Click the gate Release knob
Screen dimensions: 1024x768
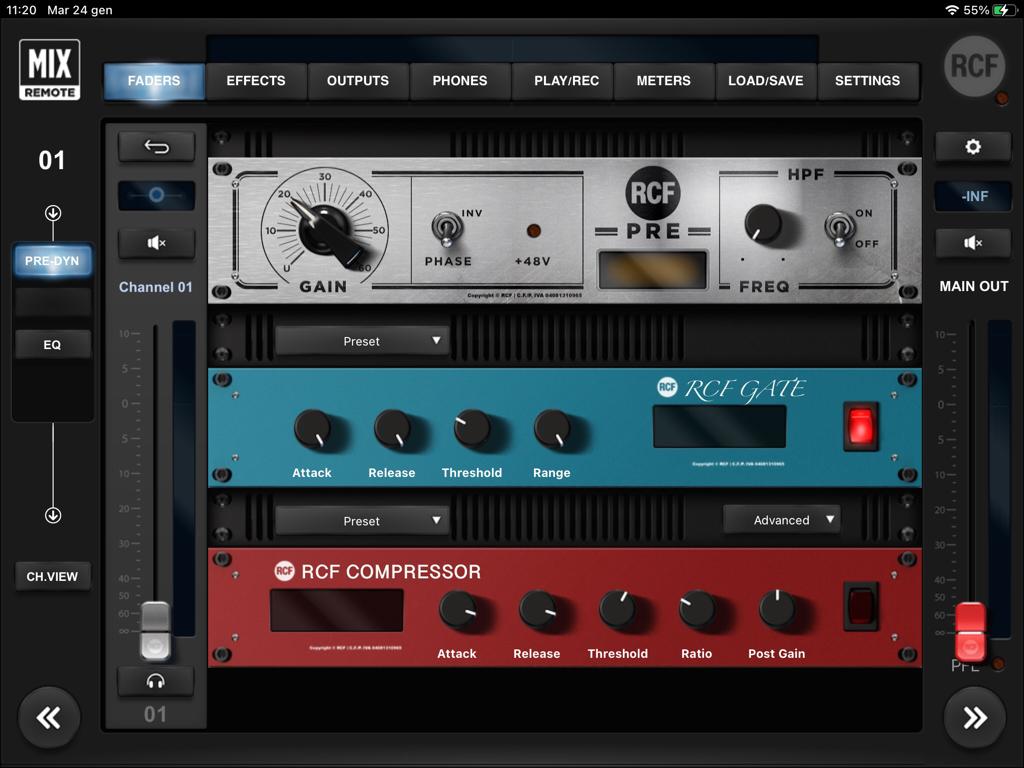coord(393,430)
